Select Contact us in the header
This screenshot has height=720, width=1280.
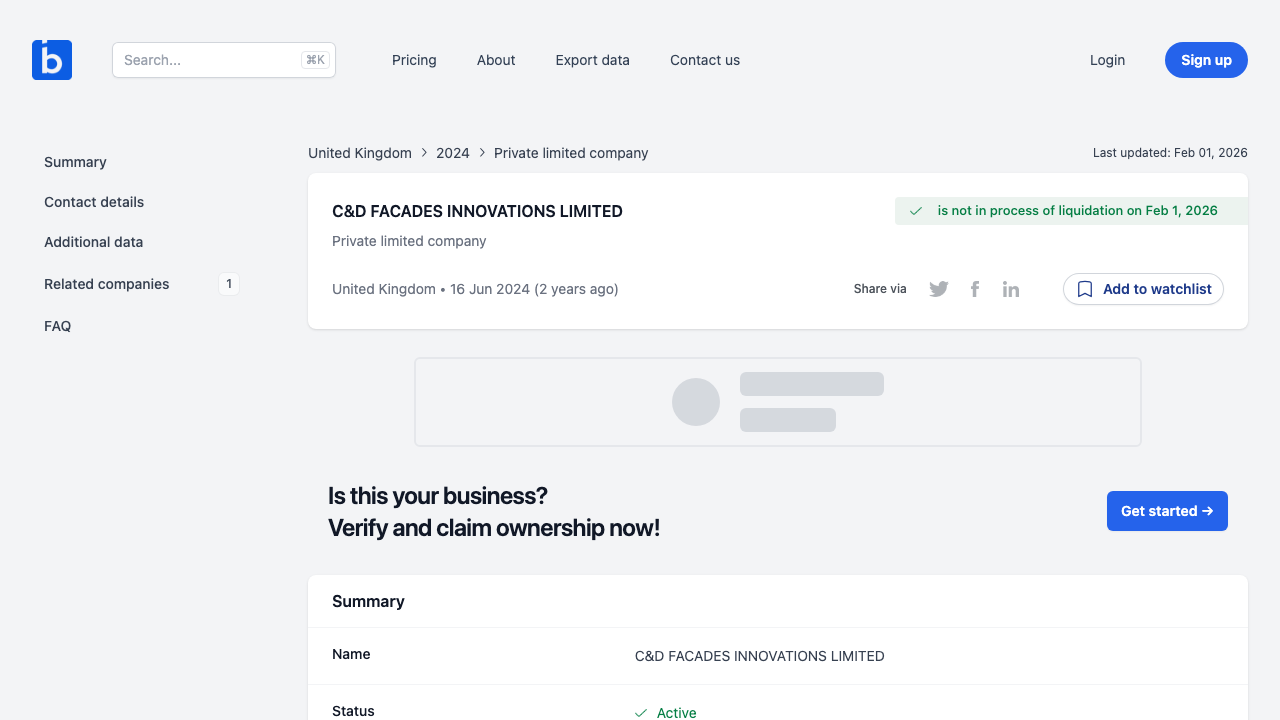click(705, 60)
